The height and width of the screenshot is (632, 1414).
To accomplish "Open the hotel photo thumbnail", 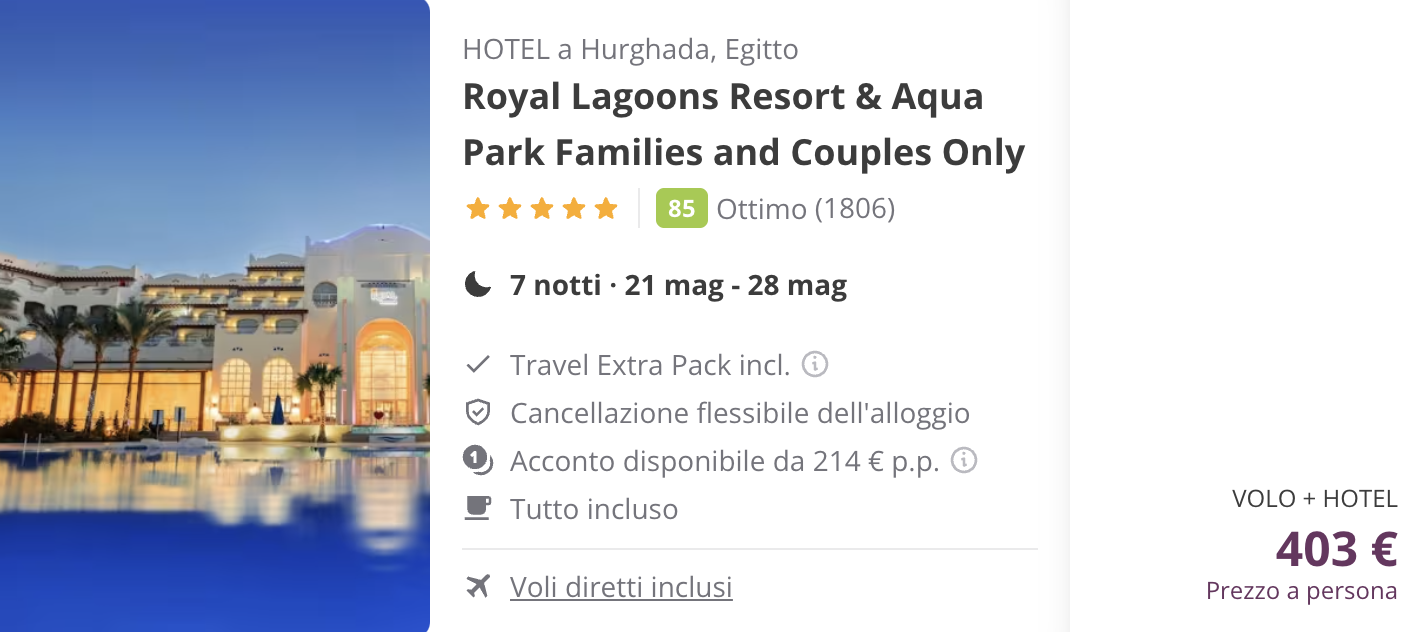I will (215, 316).
